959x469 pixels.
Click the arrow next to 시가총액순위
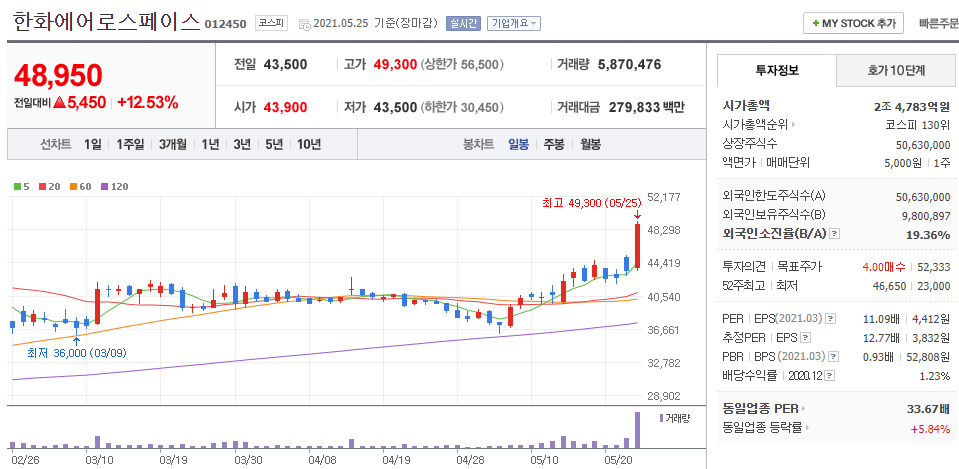coord(794,125)
